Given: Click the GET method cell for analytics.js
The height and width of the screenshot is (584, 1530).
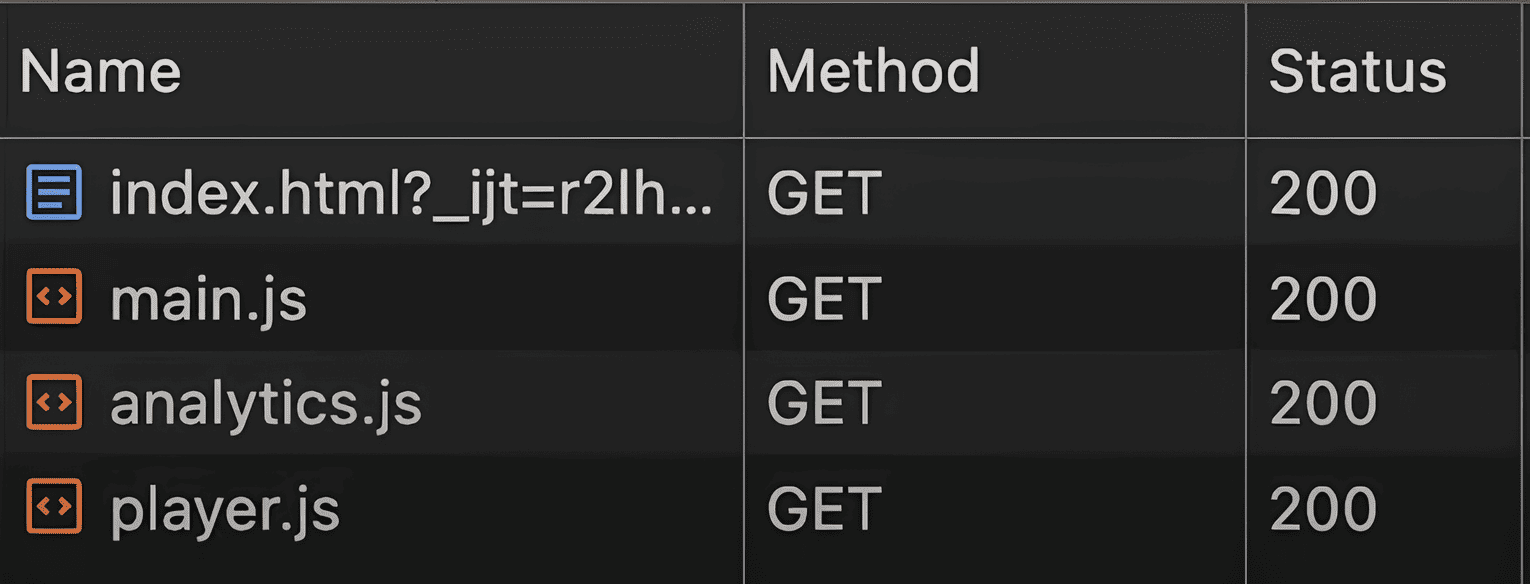Looking at the screenshot, I should point(824,403).
